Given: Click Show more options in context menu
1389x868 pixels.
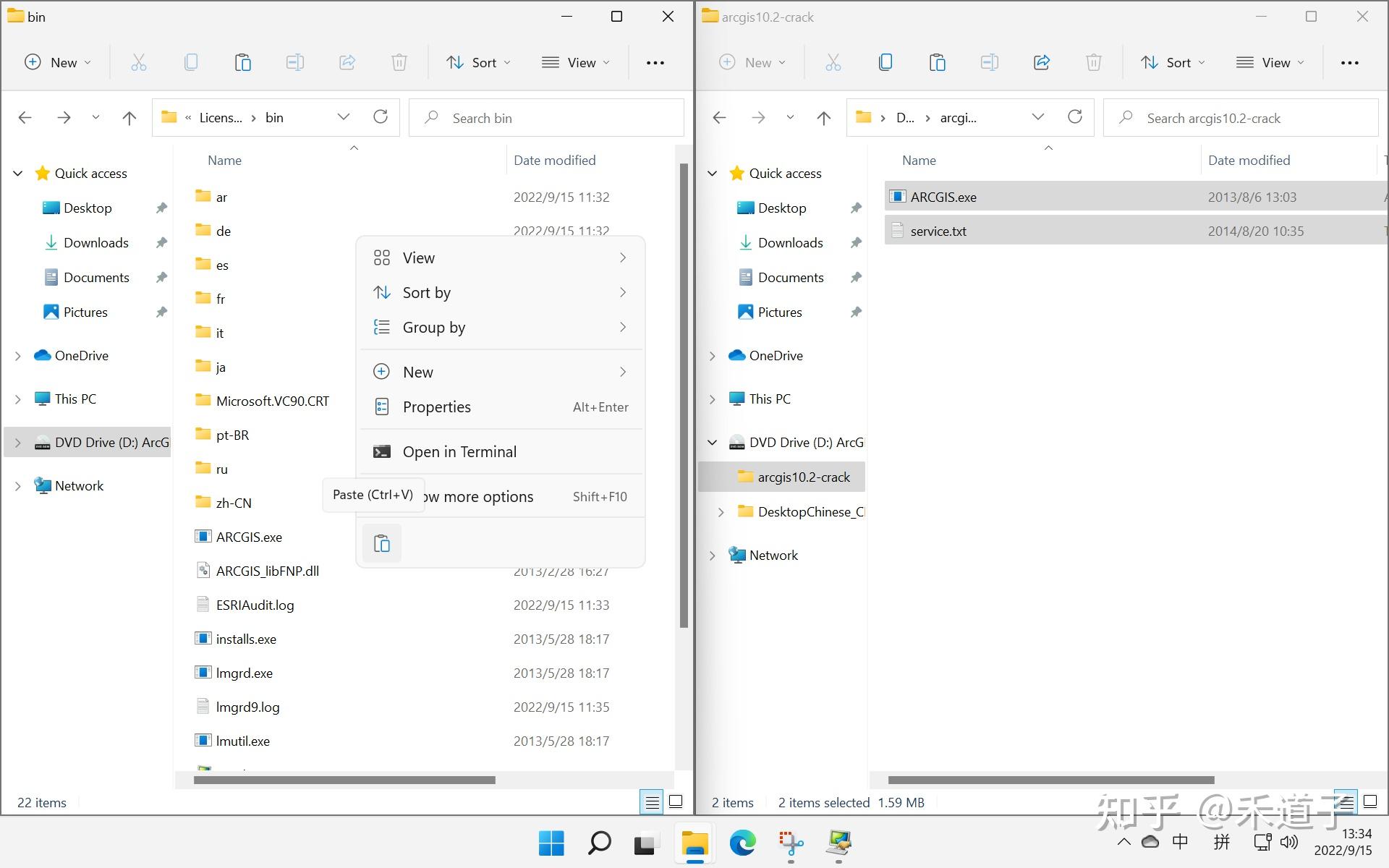Looking at the screenshot, I should 501,497.
